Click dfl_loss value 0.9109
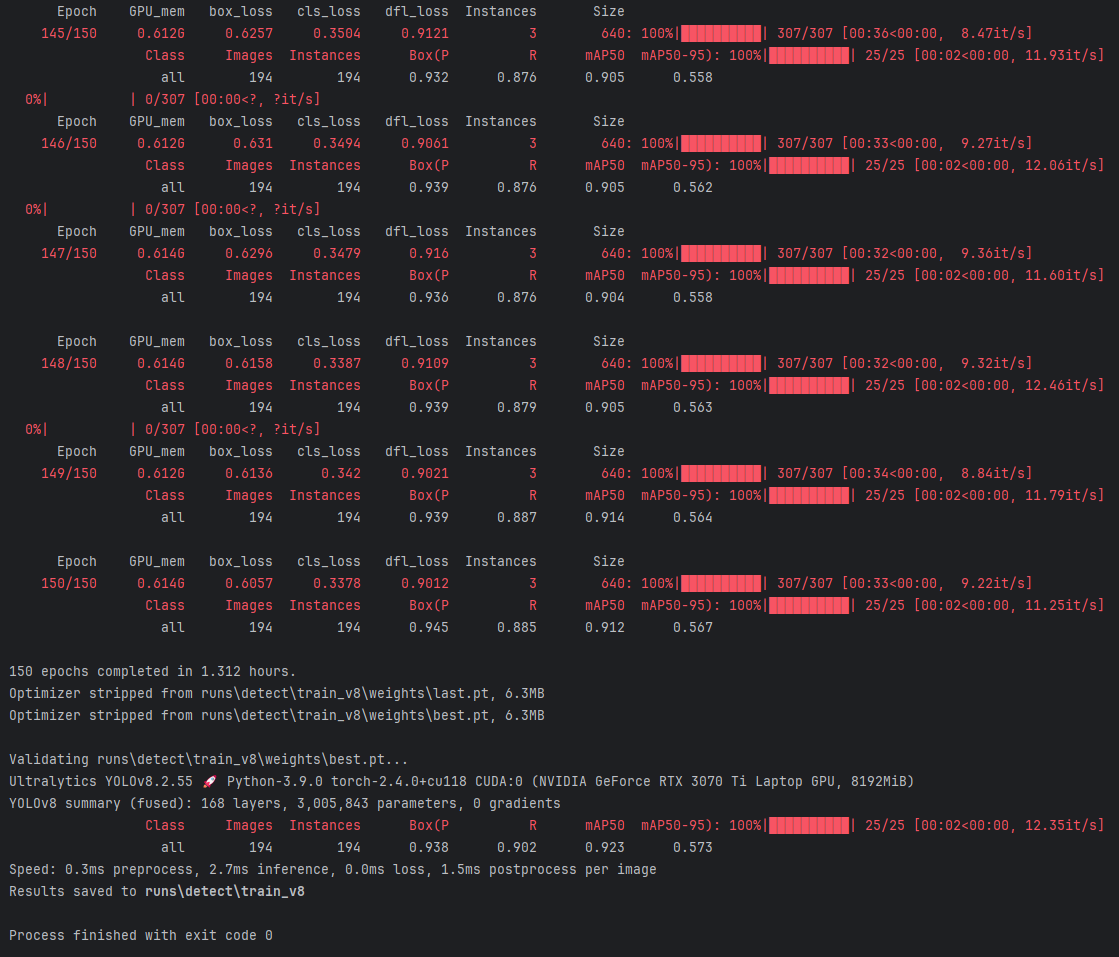Viewport: 1119px width, 957px height. (425, 363)
